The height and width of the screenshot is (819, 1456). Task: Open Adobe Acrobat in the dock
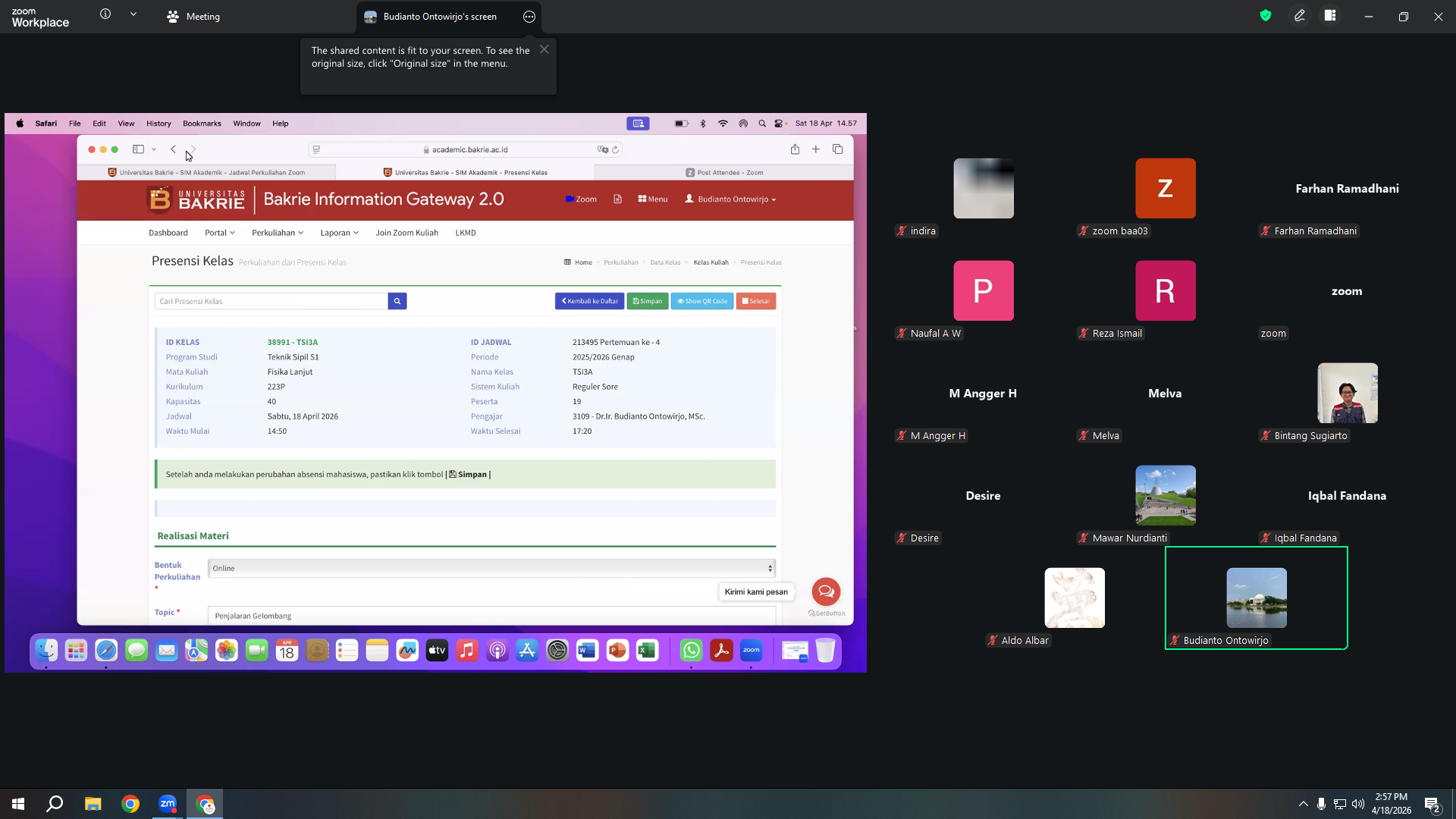(721, 651)
